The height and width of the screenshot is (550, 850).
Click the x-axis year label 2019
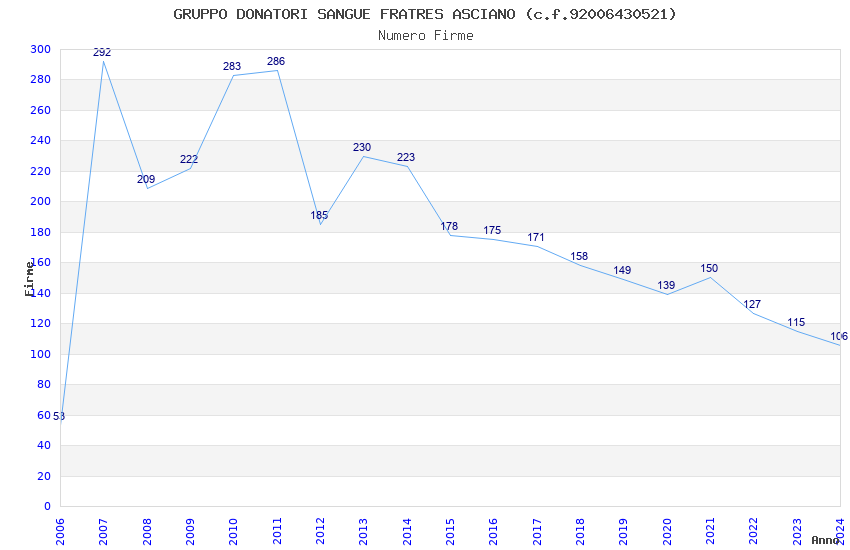point(623,532)
